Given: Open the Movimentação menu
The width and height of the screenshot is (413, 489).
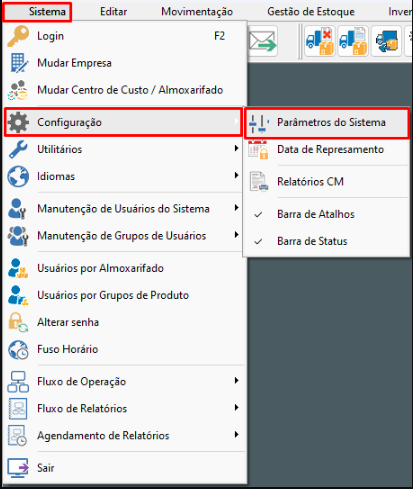Looking at the screenshot, I should click(x=197, y=12).
